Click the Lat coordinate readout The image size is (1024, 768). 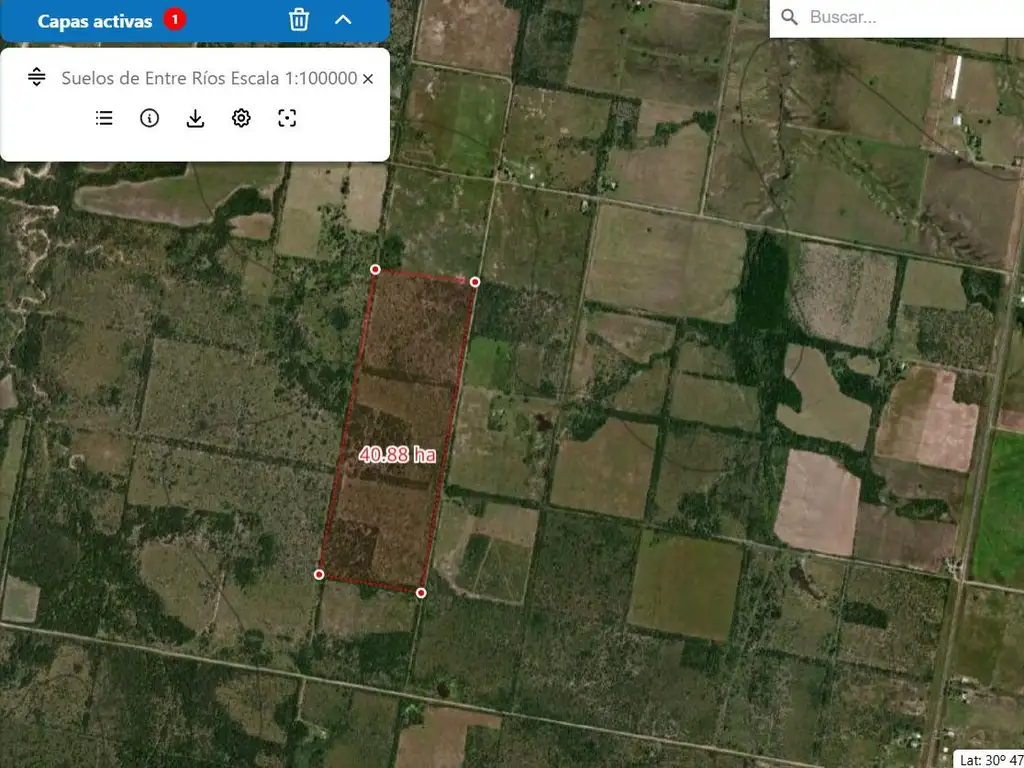click(x=988, y=759)
